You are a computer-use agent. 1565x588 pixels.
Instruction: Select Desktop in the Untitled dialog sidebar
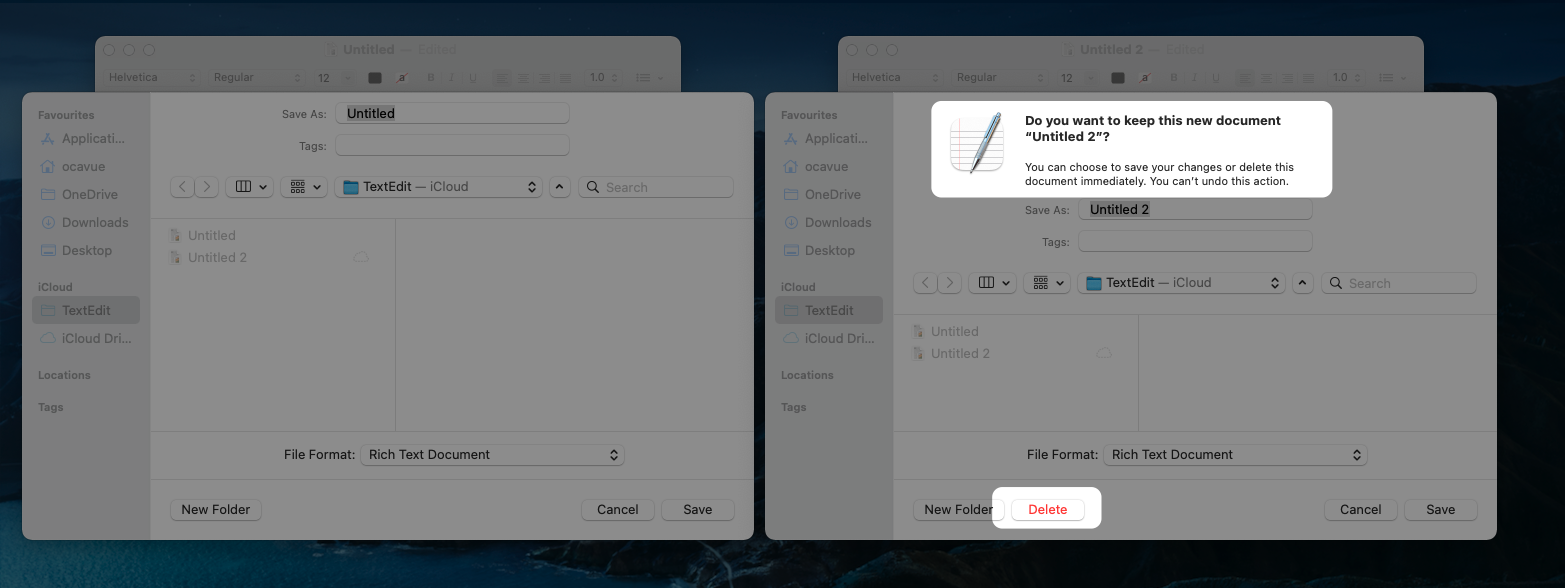[86, 250]
